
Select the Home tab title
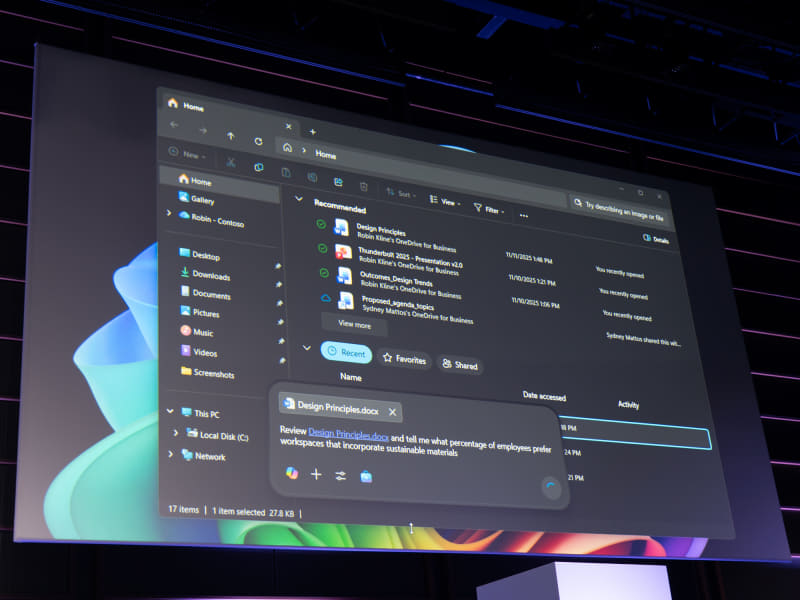pyautogui.click(x=193, y=107)
